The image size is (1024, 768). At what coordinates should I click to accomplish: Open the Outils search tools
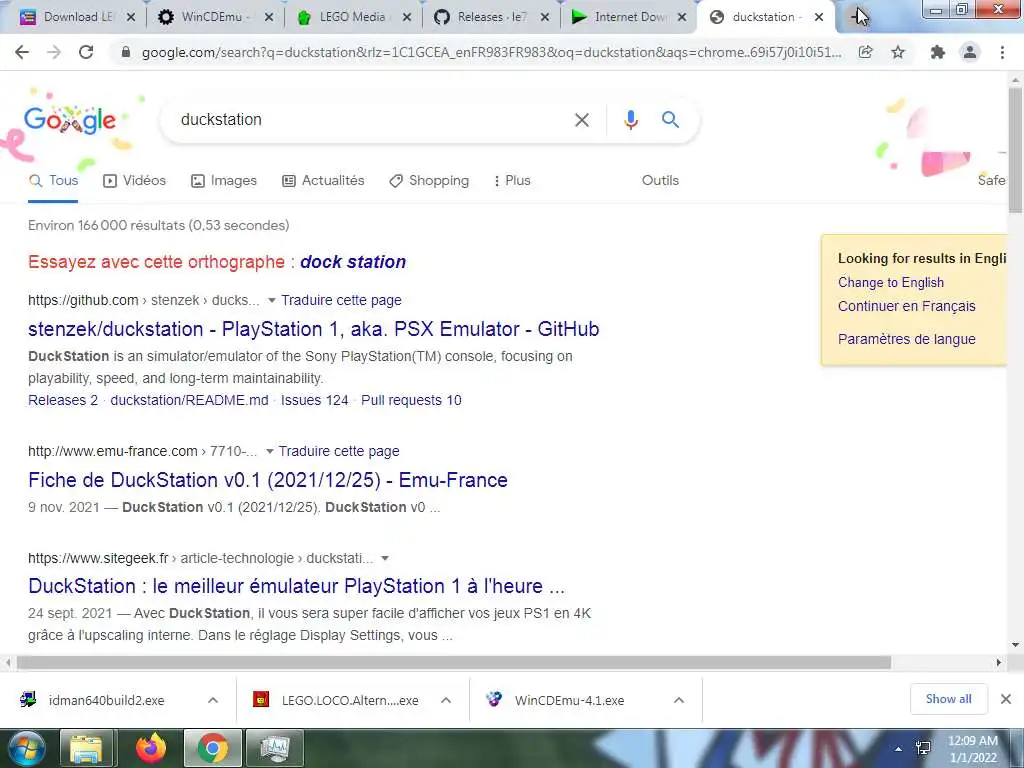(x=660, y=181)
